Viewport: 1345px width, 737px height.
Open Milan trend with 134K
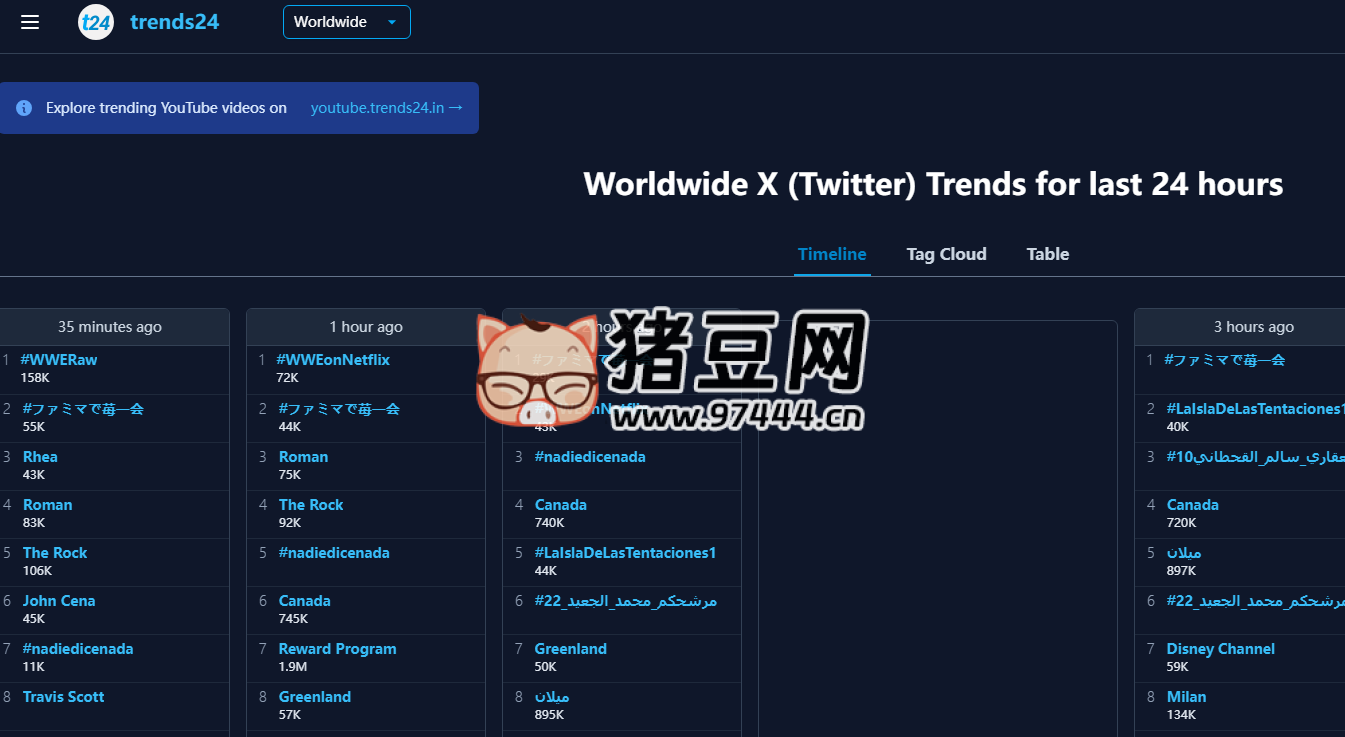[x=1186, y=697]
